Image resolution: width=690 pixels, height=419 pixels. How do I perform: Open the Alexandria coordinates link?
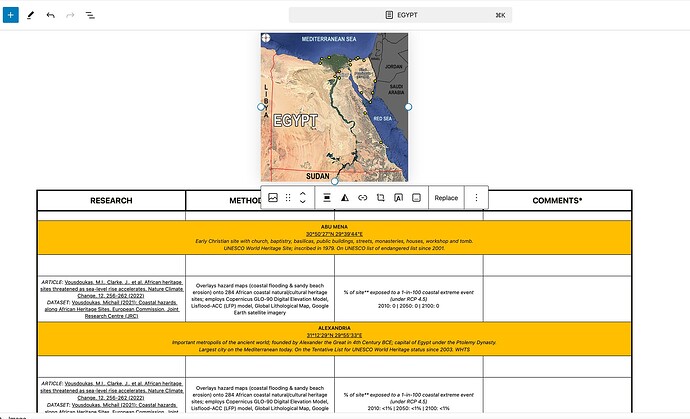point(334,335)
